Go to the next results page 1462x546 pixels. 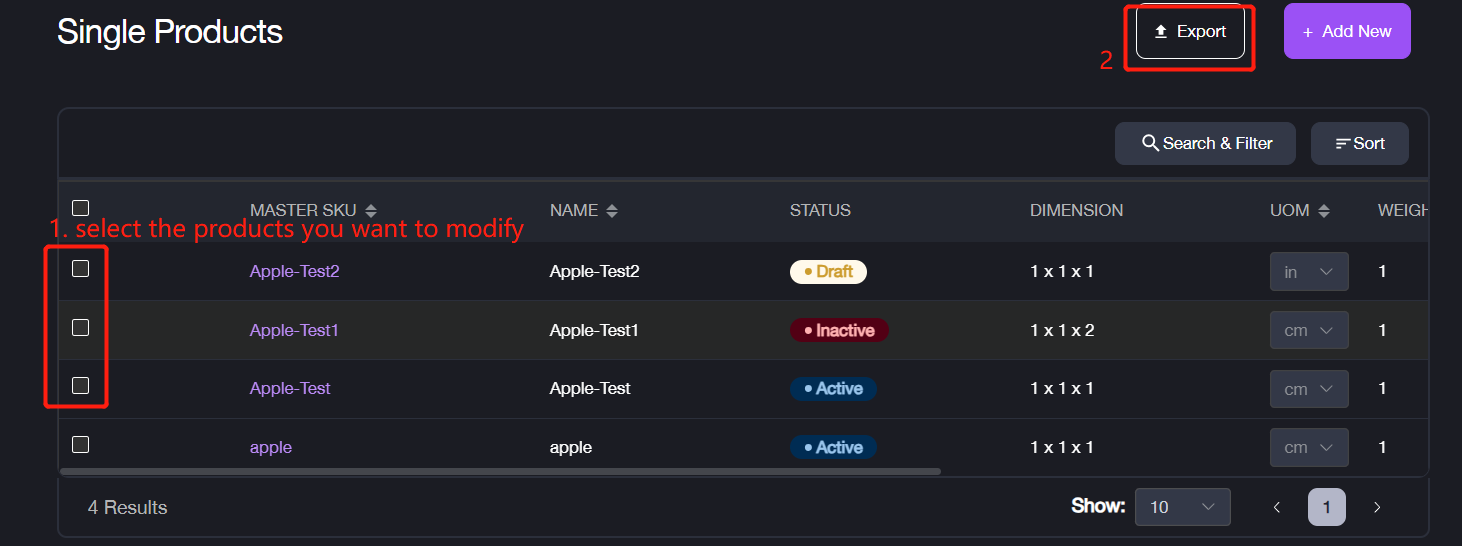point(1377,507)
